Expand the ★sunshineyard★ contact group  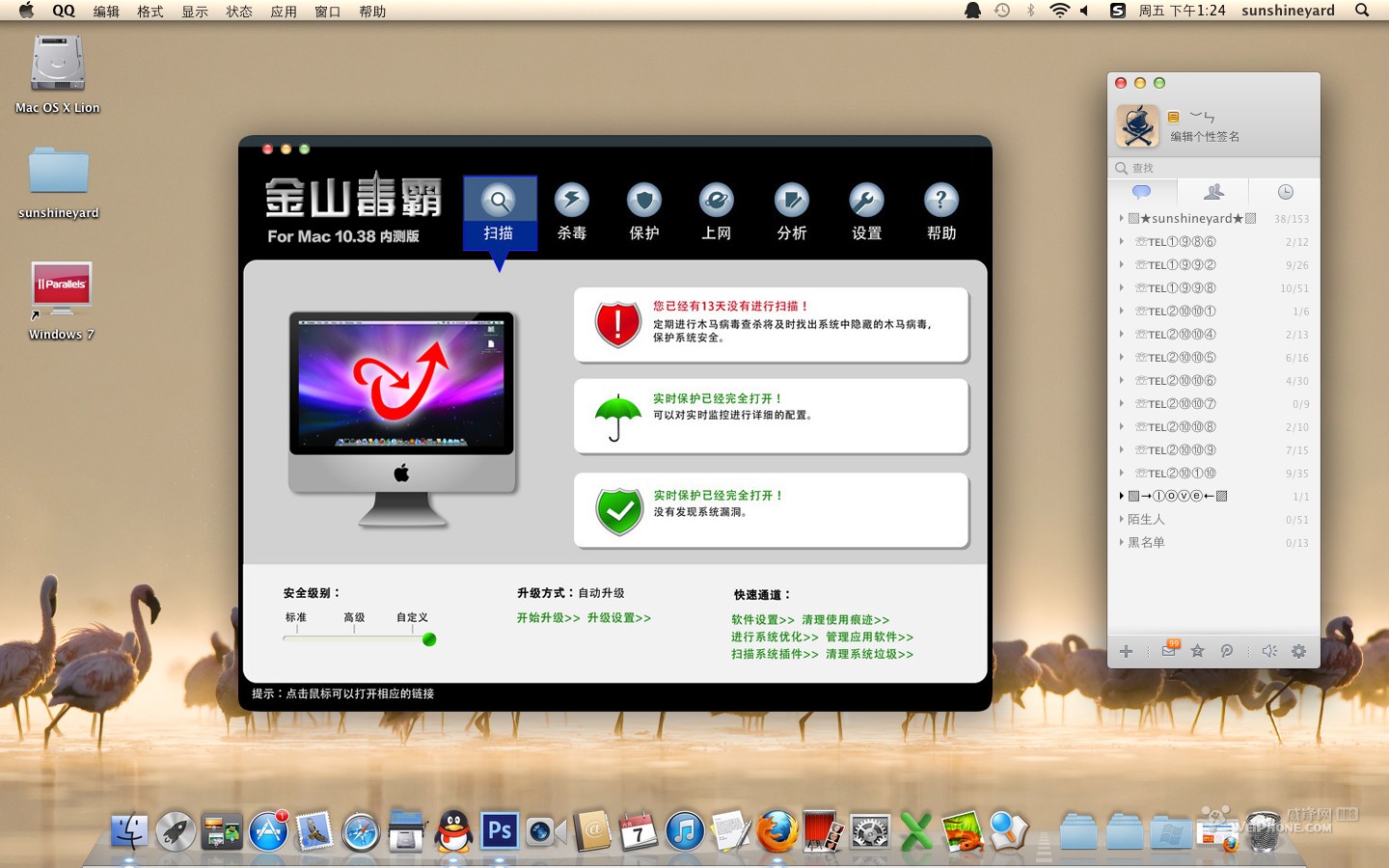pyautogui.click(x=1121, y=218)
